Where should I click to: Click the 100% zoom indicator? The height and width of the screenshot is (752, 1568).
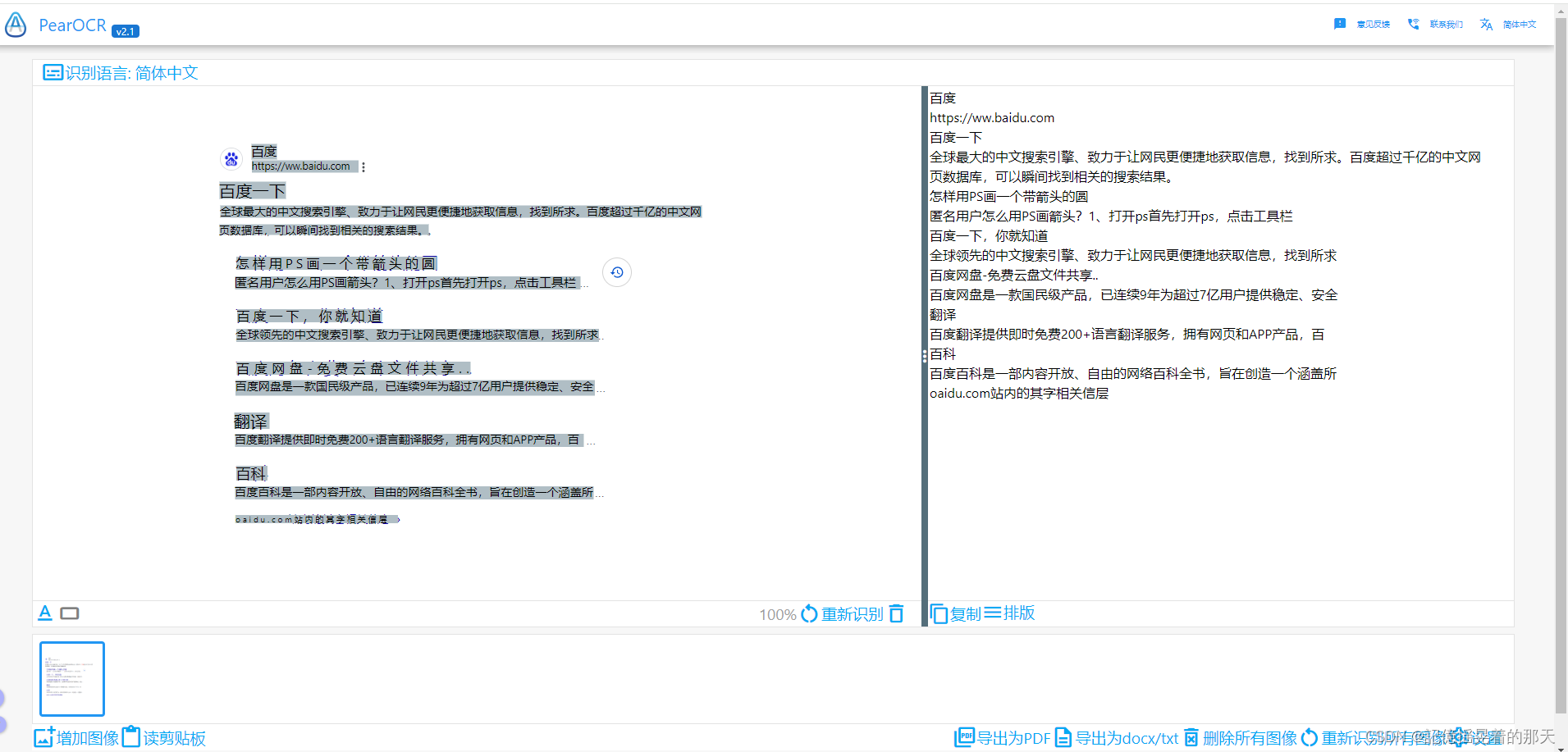point(777,614)
